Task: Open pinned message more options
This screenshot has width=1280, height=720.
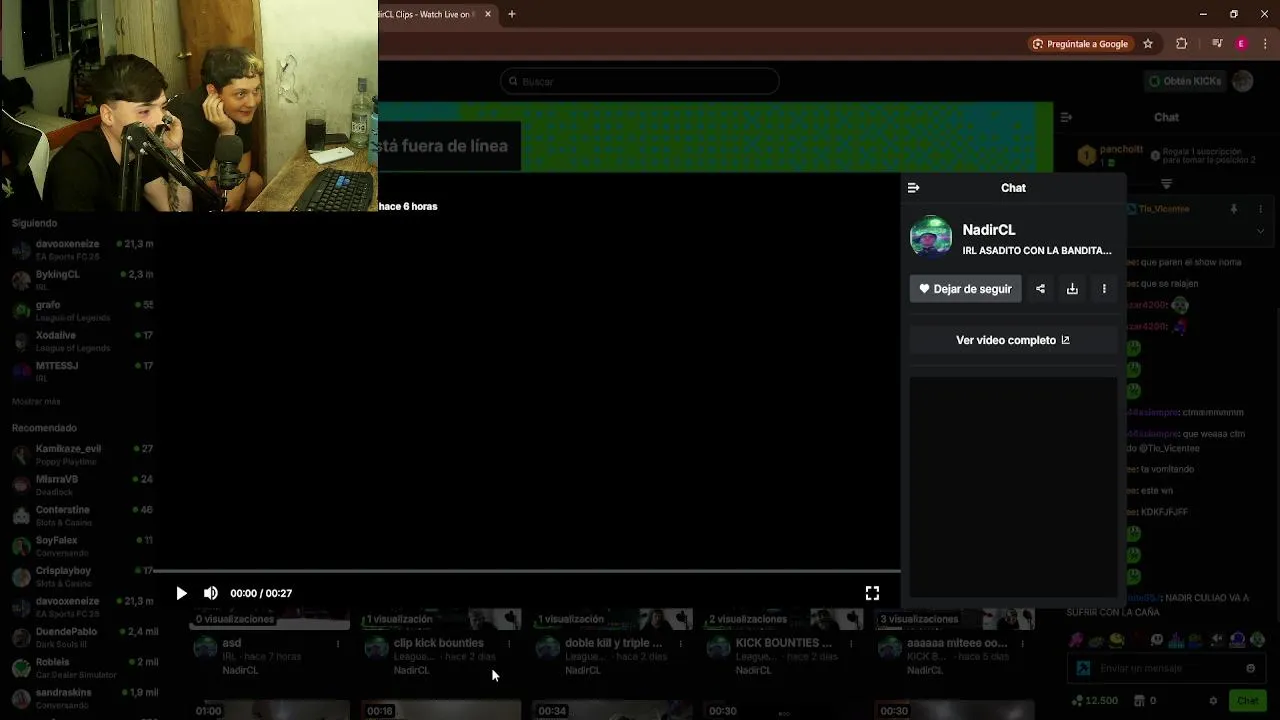Action: click(x=1260, y=209)
